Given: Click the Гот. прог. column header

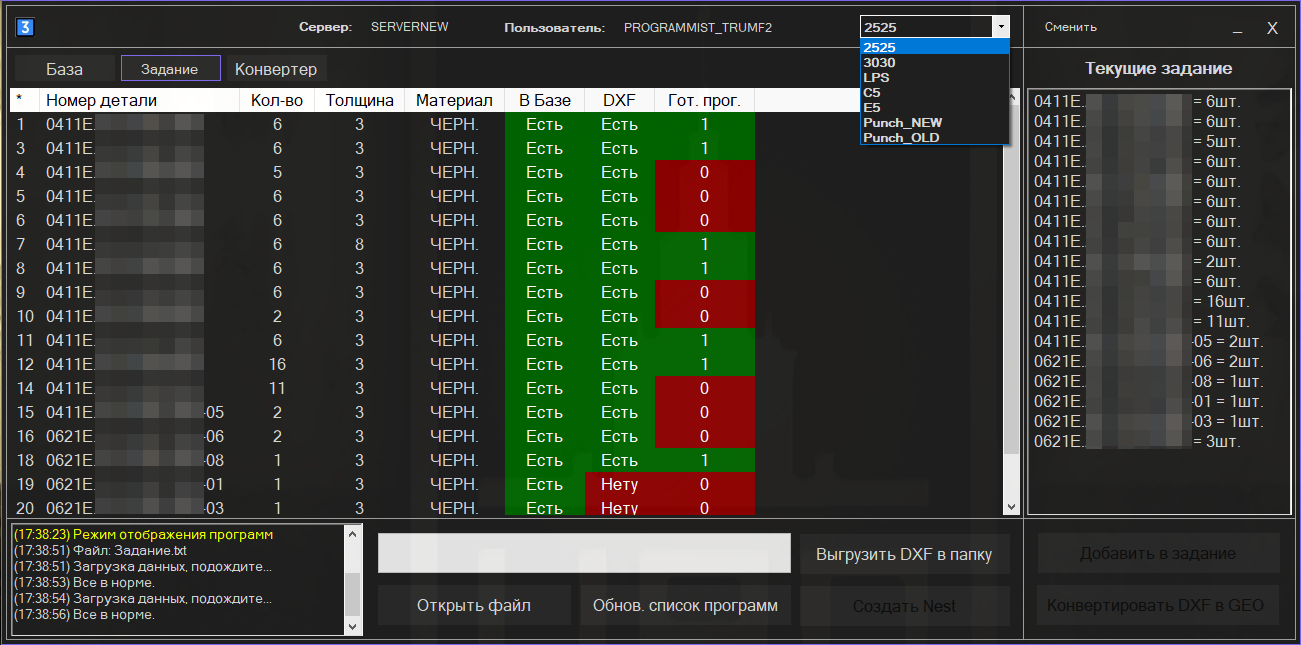Looking at the screenshot, I should coord(704,100).
